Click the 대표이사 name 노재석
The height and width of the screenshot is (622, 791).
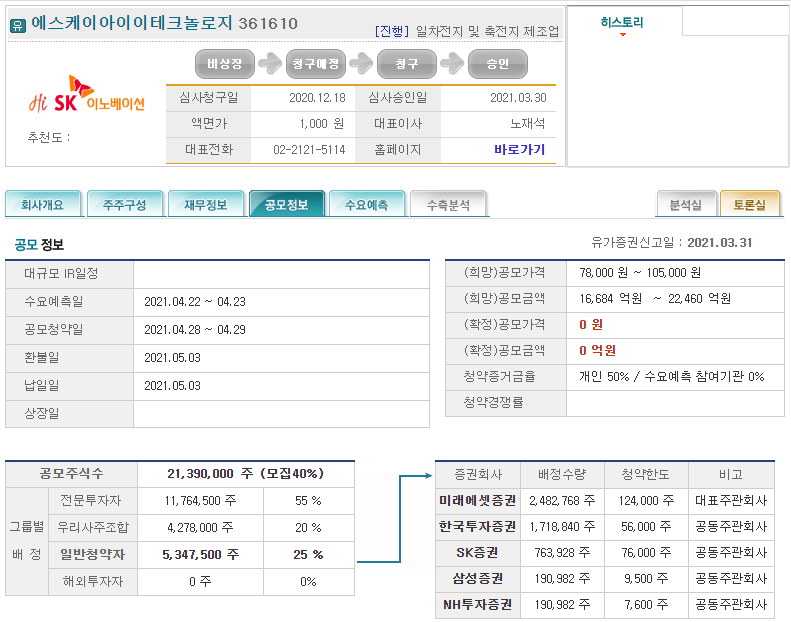pyautogui.click(x=528, y=124)
